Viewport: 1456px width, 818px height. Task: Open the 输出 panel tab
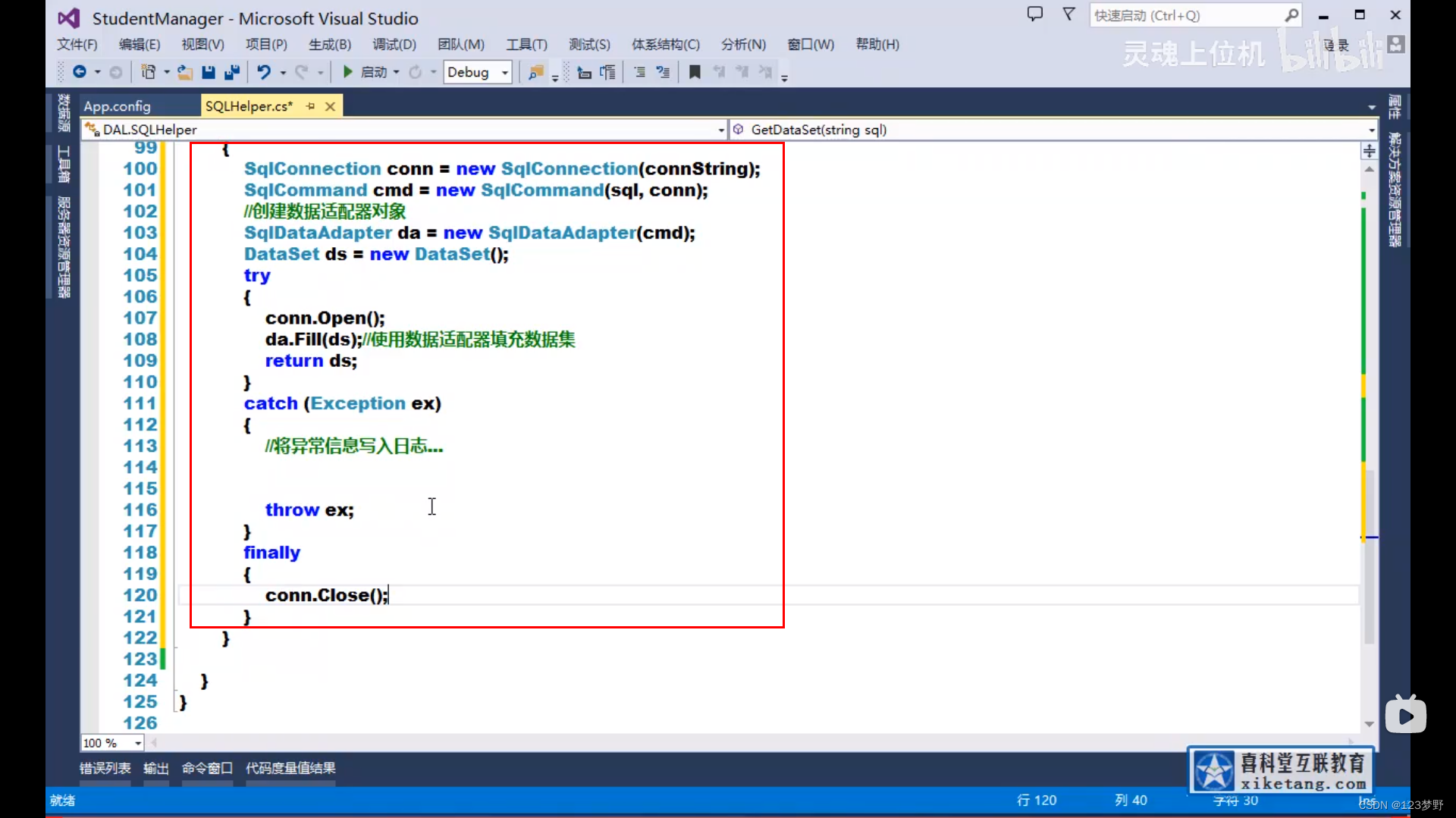pyautogui.click(x=156, y=768)
